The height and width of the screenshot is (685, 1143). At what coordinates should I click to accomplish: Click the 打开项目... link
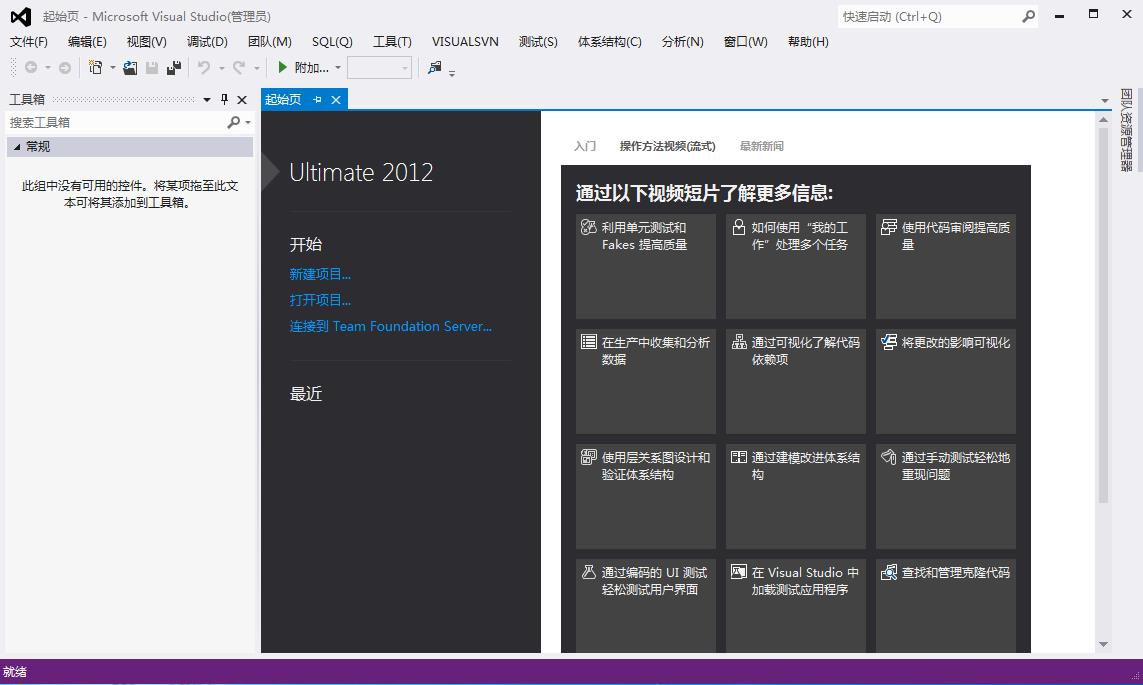coord(320,300)
